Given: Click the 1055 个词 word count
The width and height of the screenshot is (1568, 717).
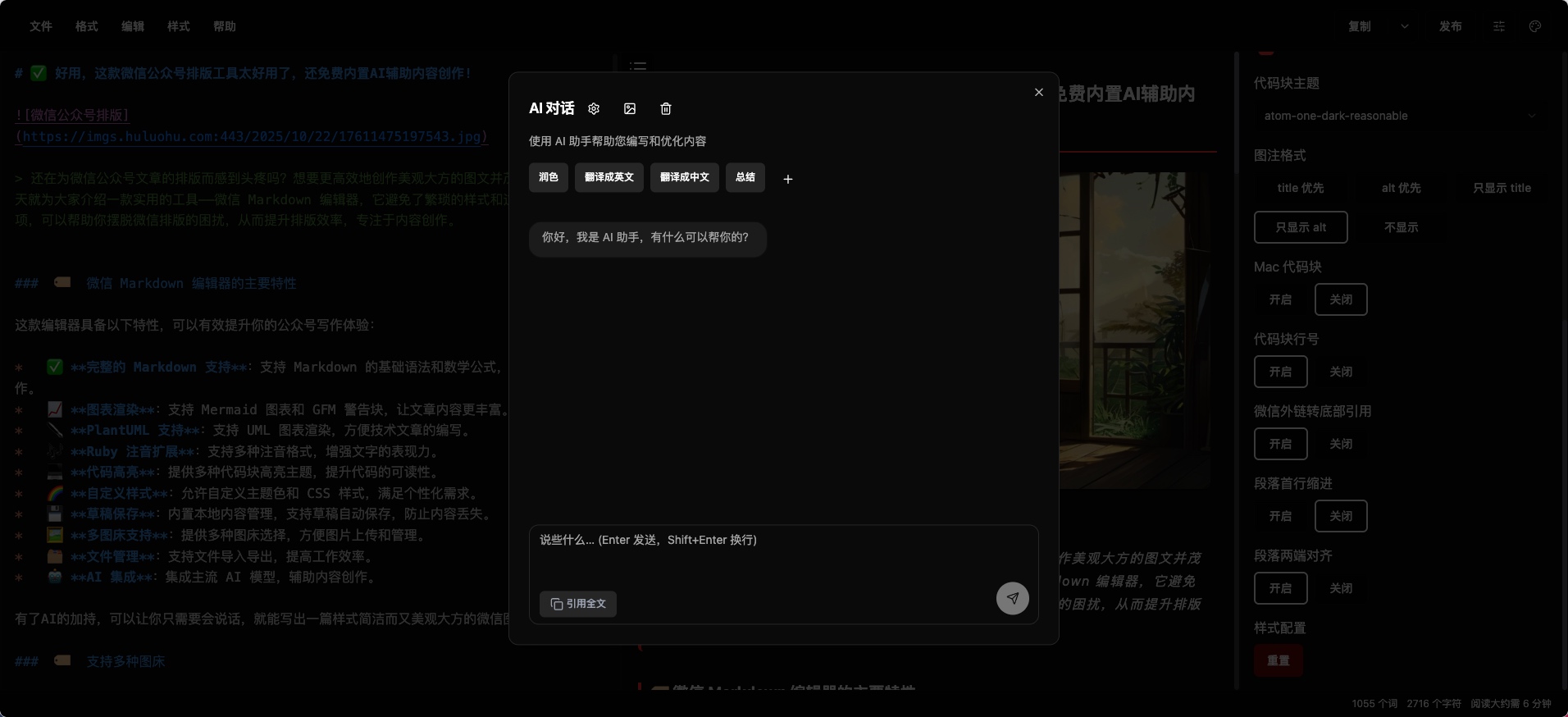Looking at the screenshot, I should click(1374, 704).
